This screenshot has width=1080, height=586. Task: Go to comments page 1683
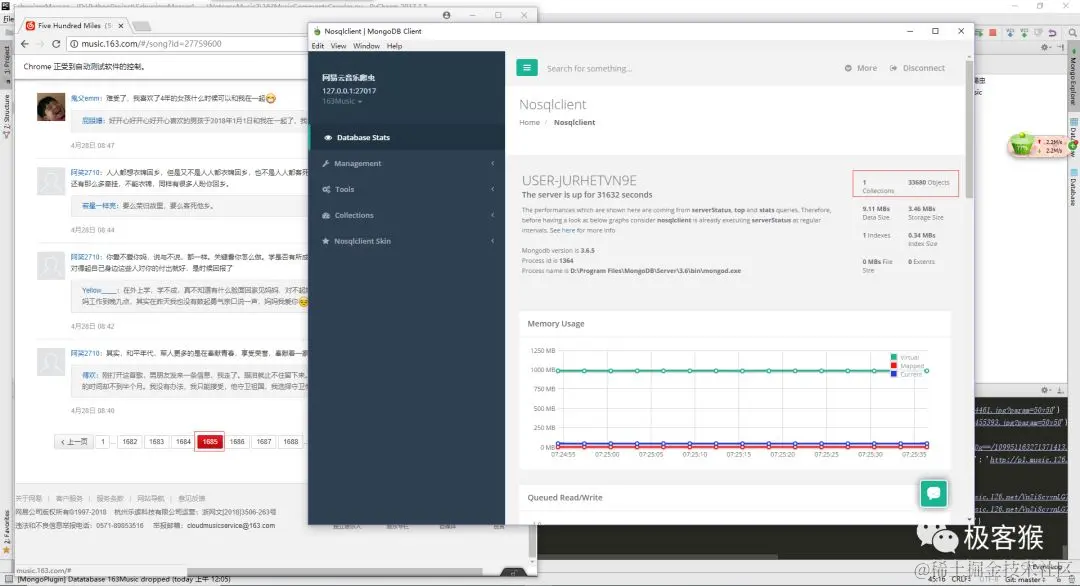pos(156,441)
